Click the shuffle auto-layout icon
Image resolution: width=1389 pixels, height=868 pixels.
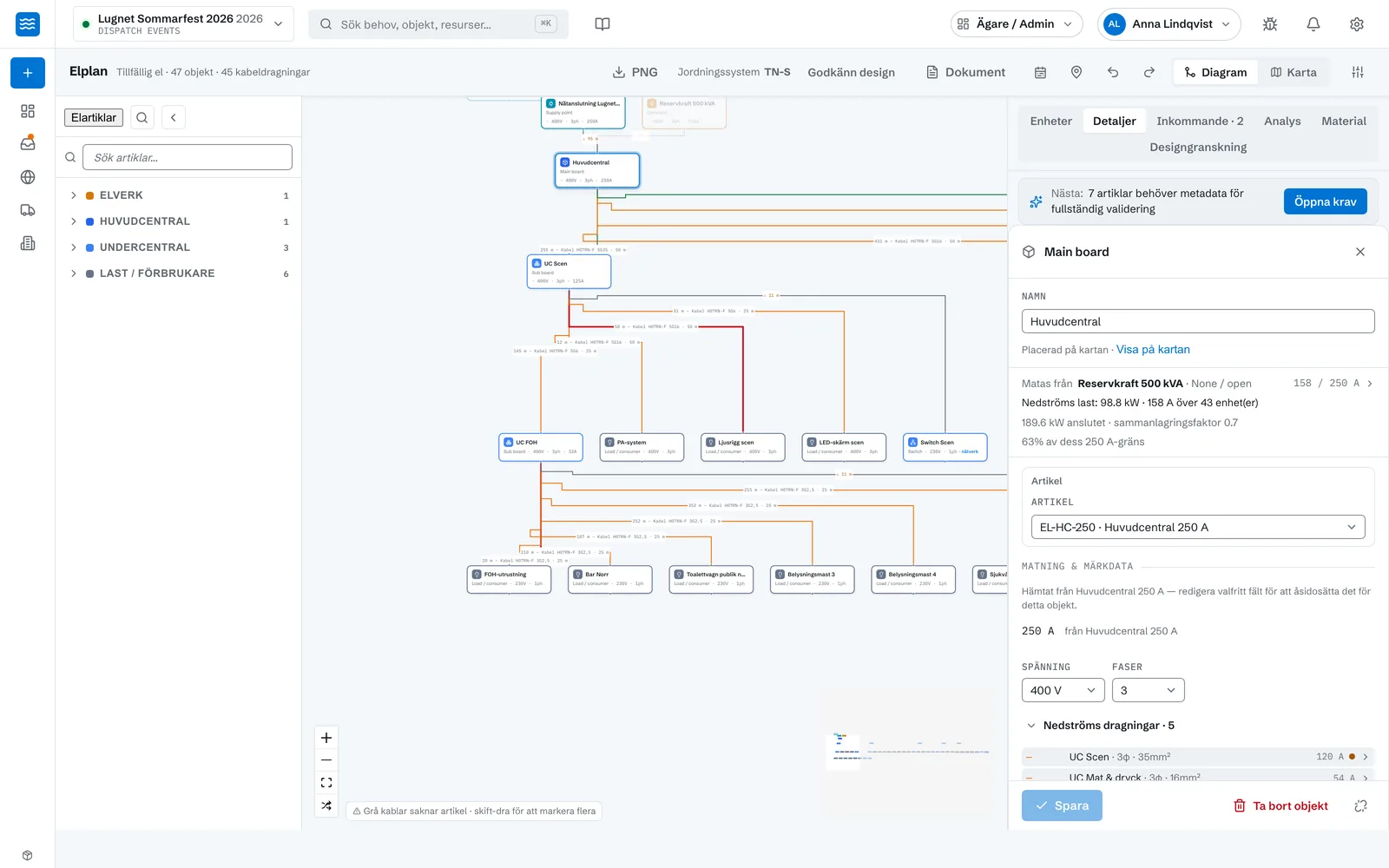[x=326, y=806]
